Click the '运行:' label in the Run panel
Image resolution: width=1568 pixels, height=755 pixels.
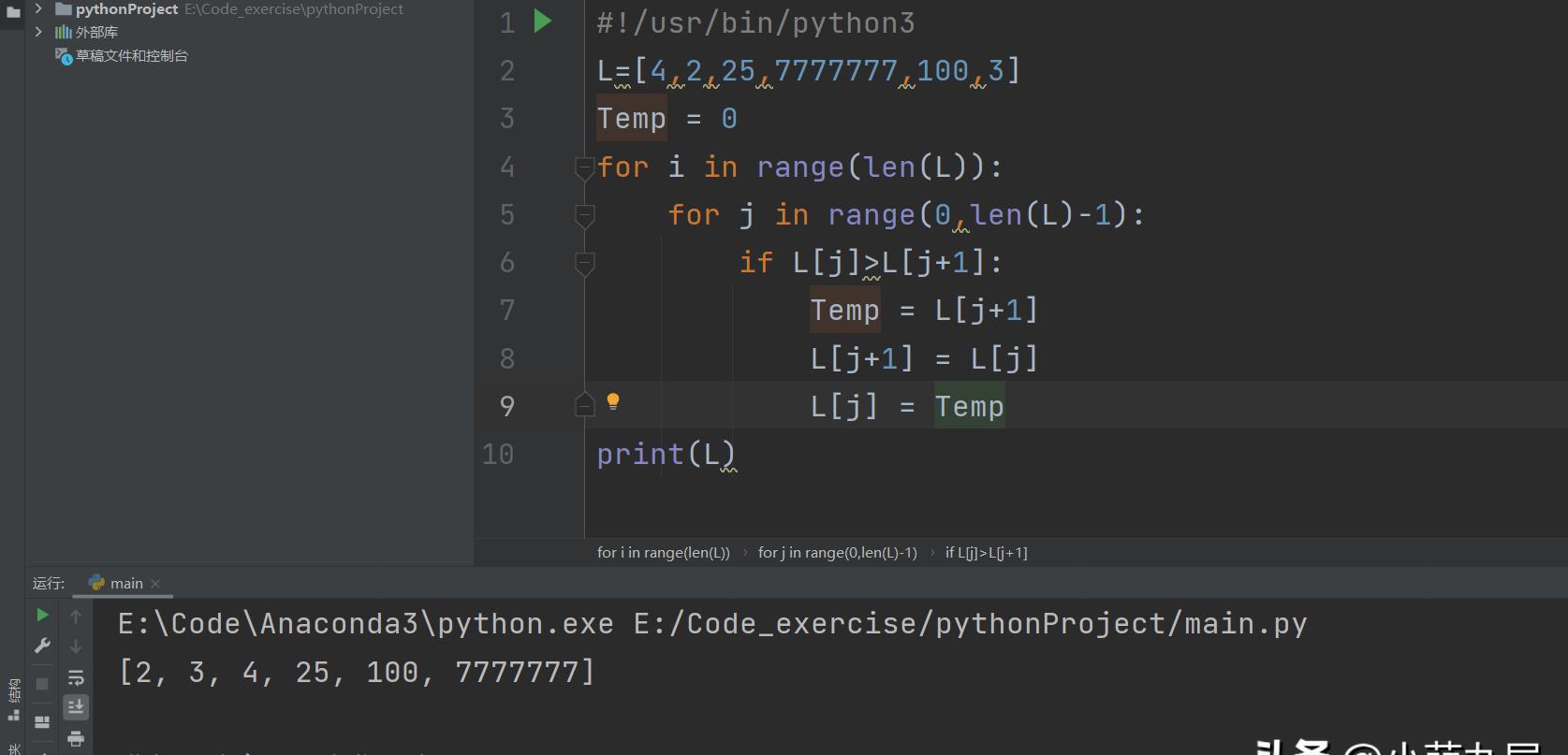[49, 583]
